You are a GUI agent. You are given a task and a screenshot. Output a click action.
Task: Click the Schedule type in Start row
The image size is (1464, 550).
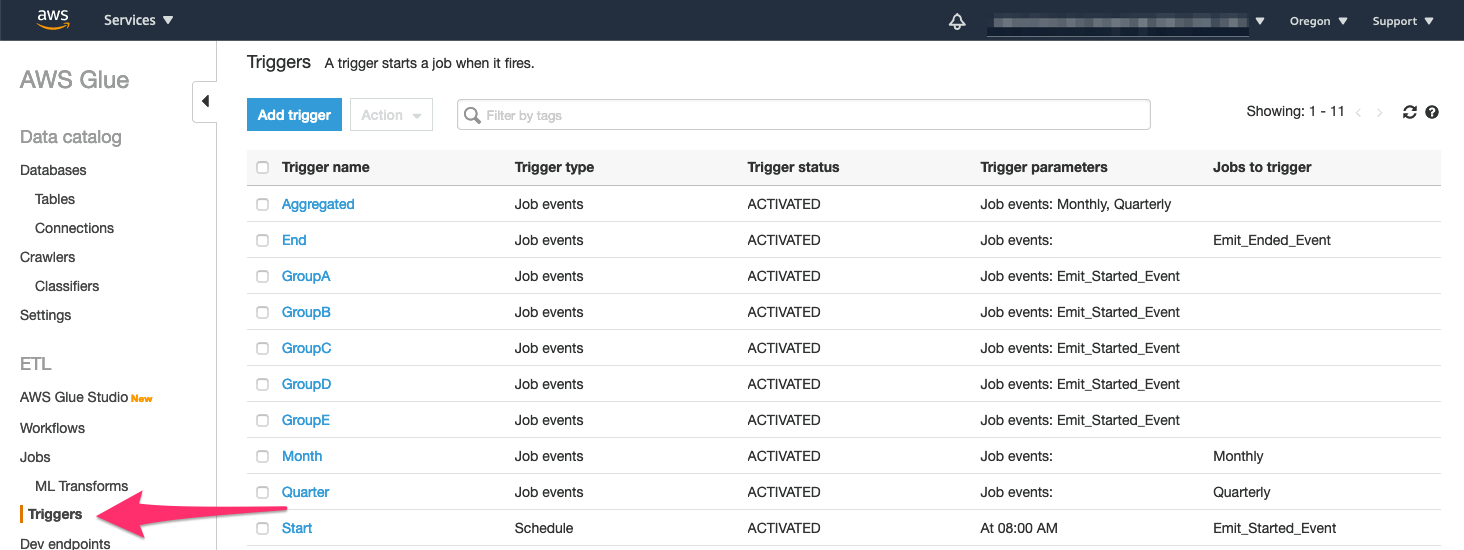coord(544,528)
